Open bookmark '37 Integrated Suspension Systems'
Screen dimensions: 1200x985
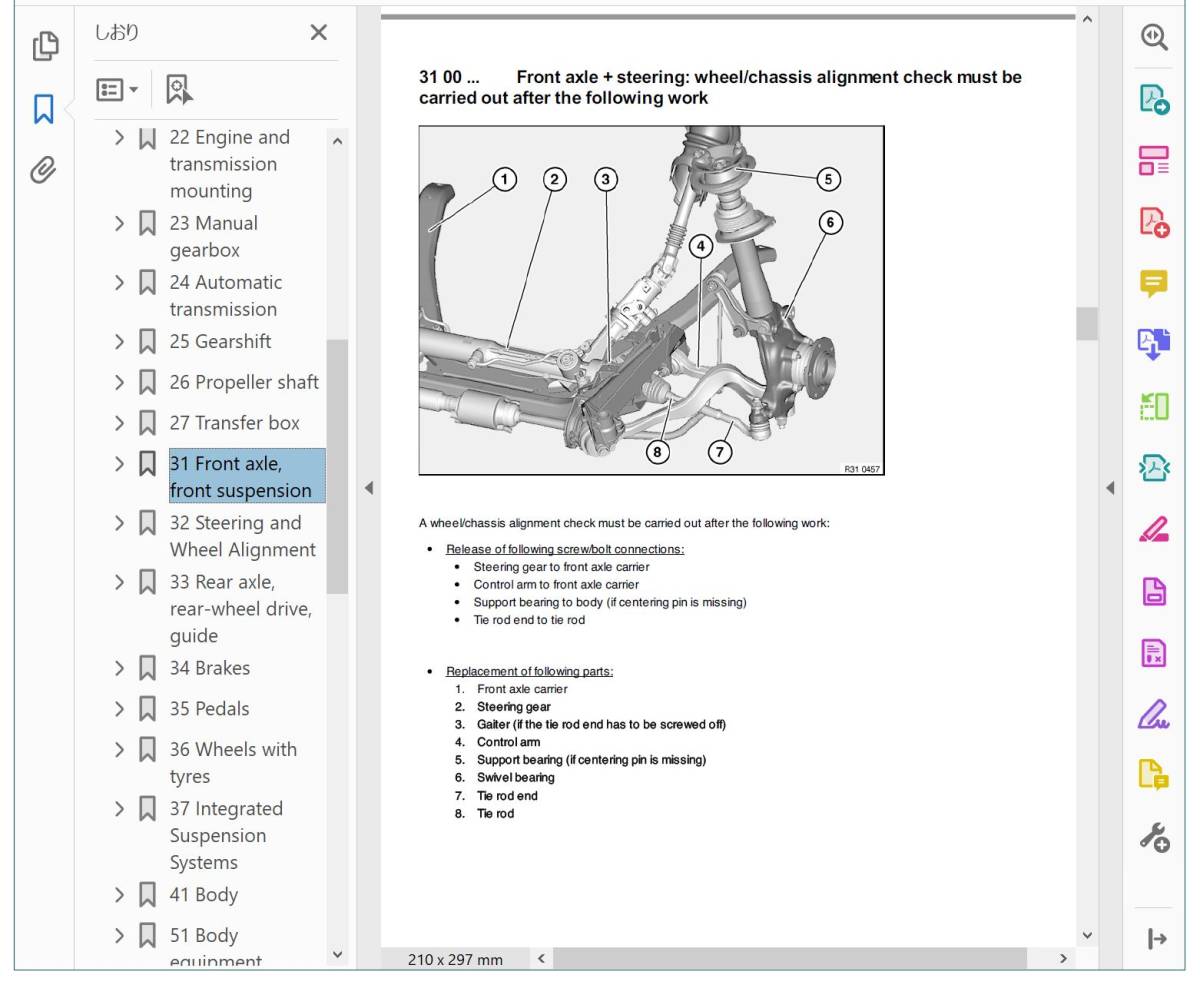pyautogui.click(x=226, y=835)
